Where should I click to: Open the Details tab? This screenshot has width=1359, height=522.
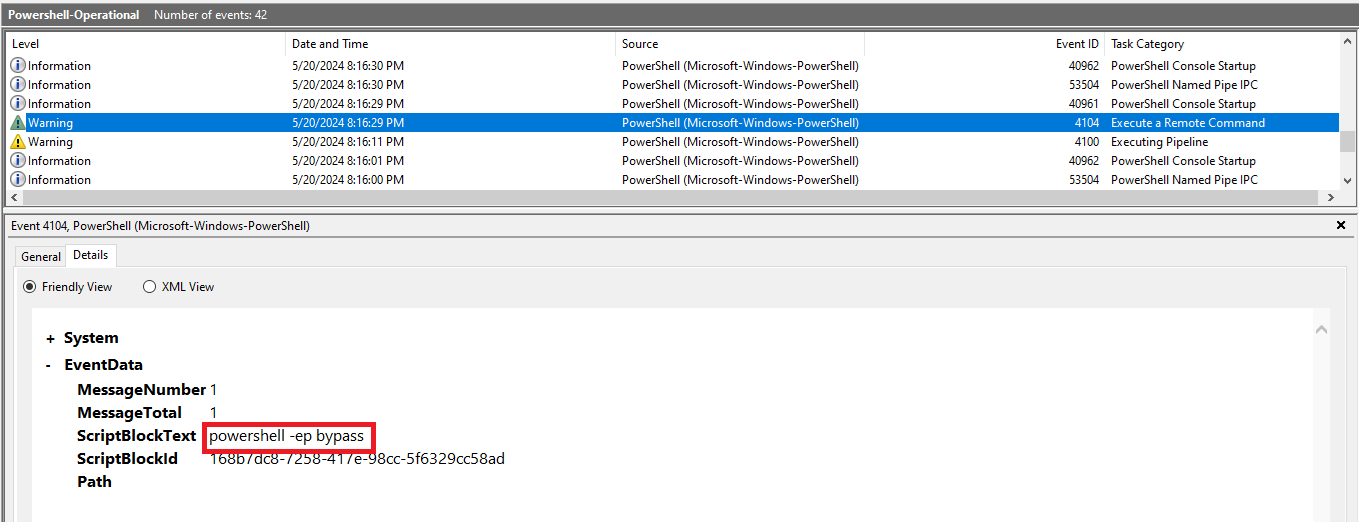(91, 255)
